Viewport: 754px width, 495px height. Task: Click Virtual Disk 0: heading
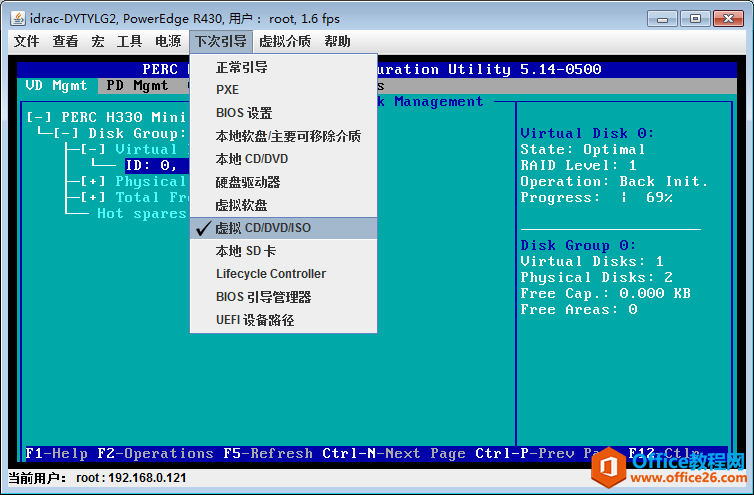(x=587, y=133)
